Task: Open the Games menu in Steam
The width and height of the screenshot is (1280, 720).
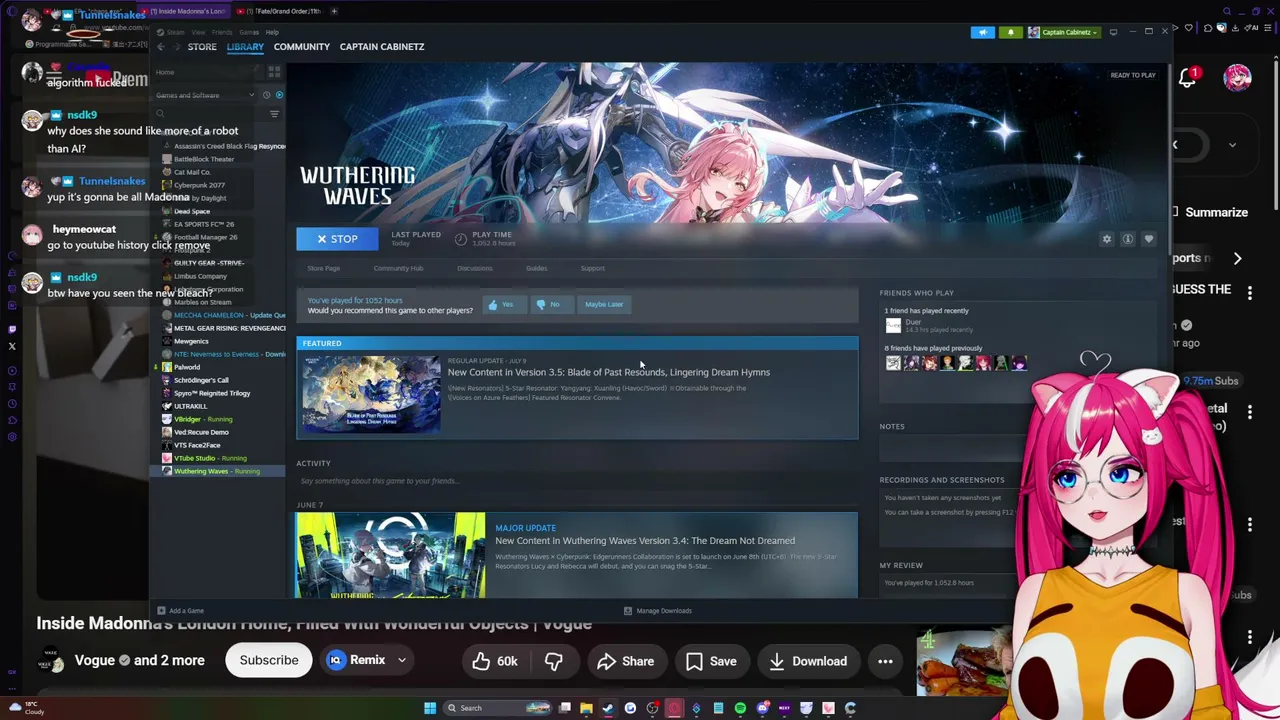Action: click(248, 32)
